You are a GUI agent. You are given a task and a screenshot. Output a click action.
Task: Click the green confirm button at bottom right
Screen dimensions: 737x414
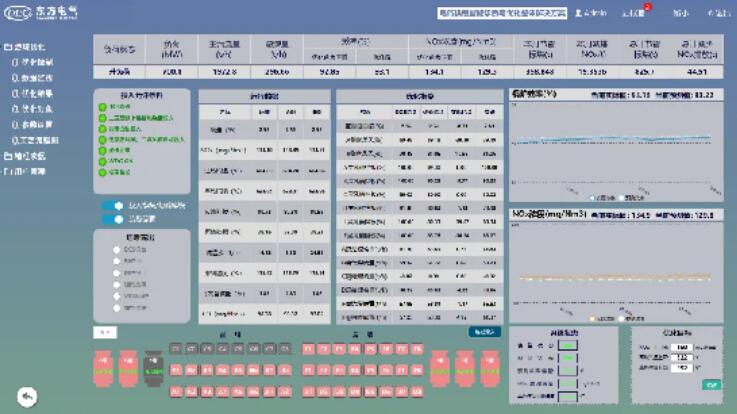point(710,385)
